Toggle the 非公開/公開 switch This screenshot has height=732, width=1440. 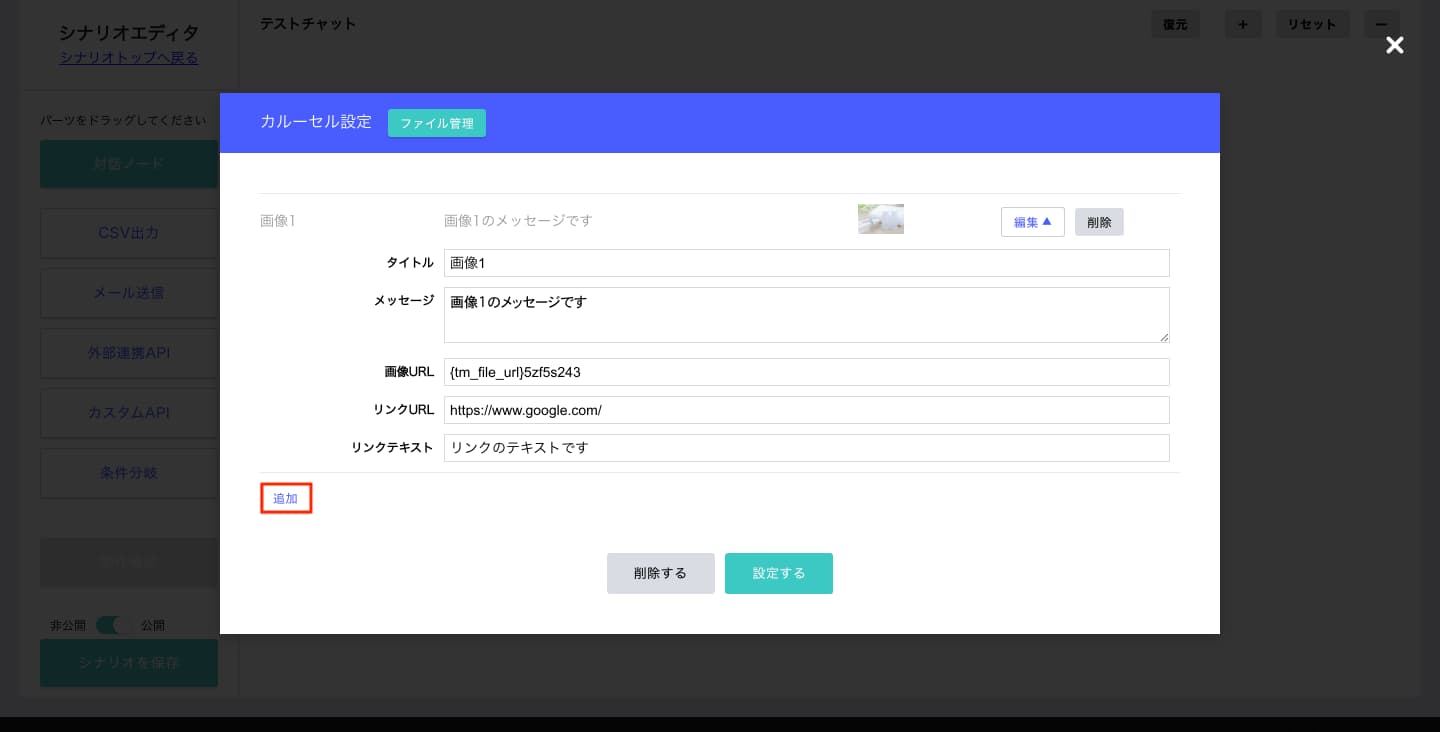click(114, 625)
